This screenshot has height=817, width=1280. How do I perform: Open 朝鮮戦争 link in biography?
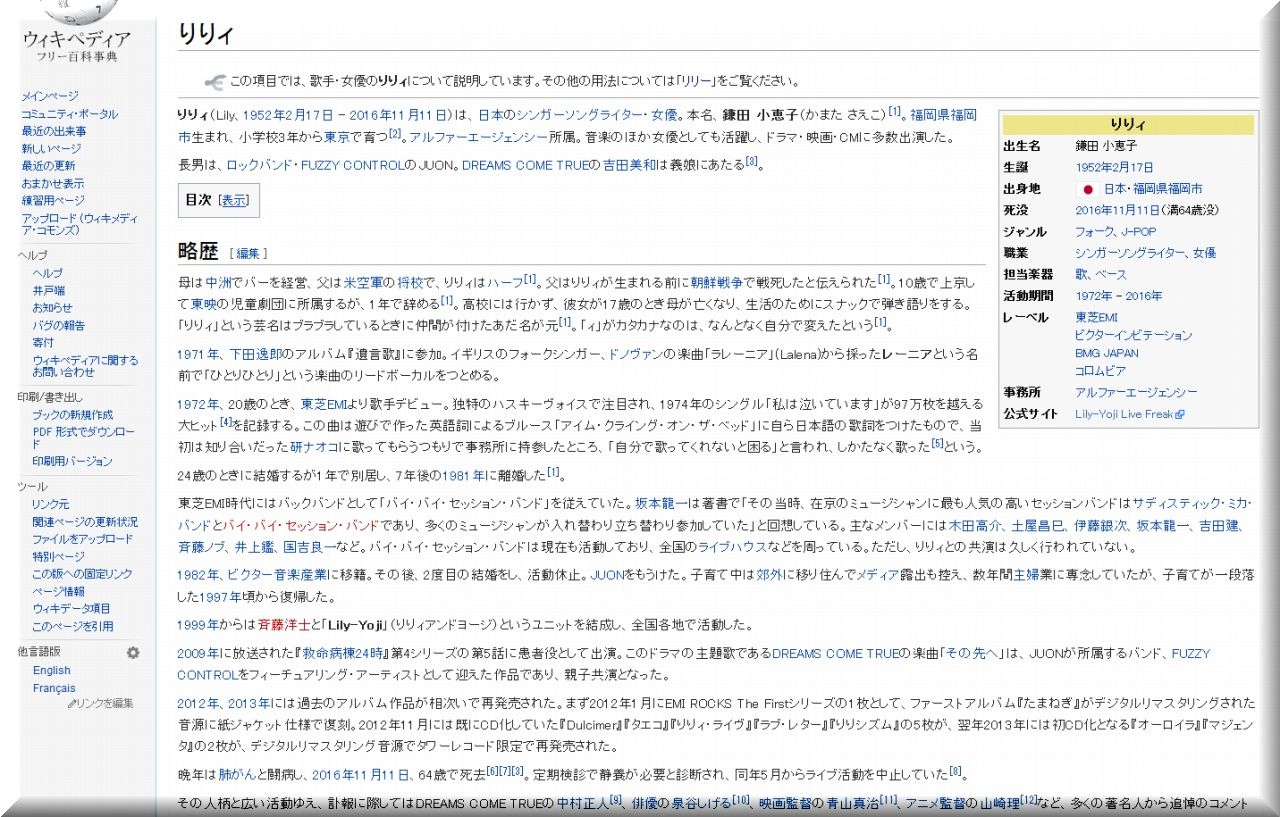coord(716,281)
